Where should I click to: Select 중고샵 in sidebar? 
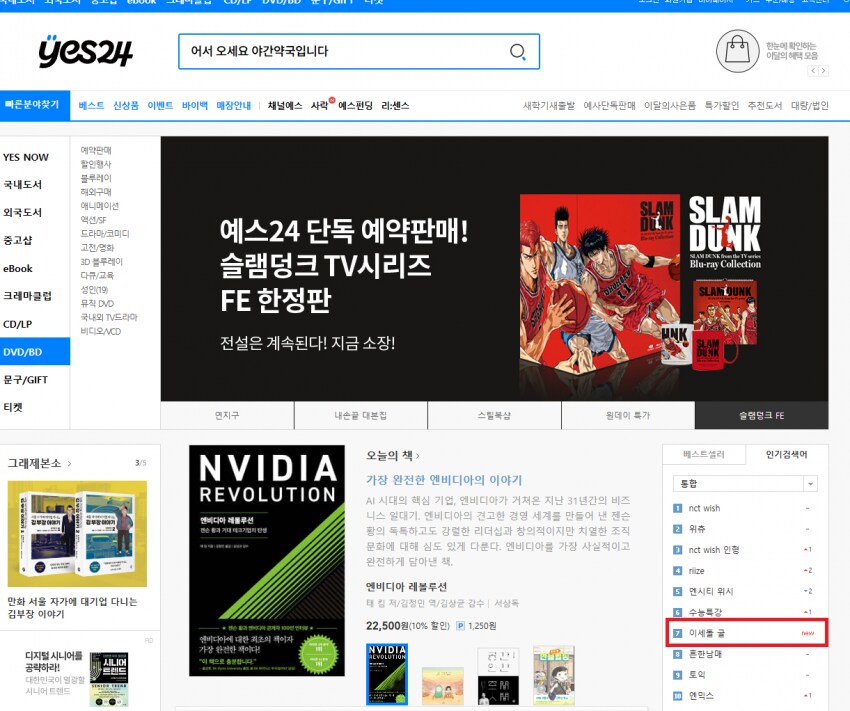[17, 240]
